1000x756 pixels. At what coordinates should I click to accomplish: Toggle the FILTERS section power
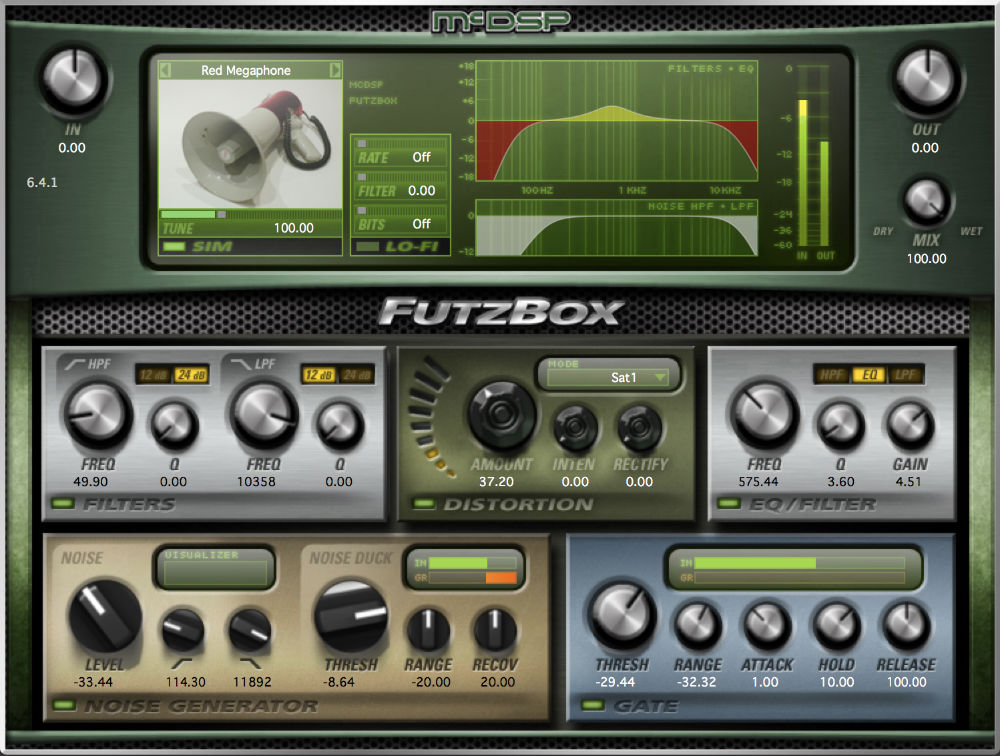pyautogui.click(x=62, y=504)
